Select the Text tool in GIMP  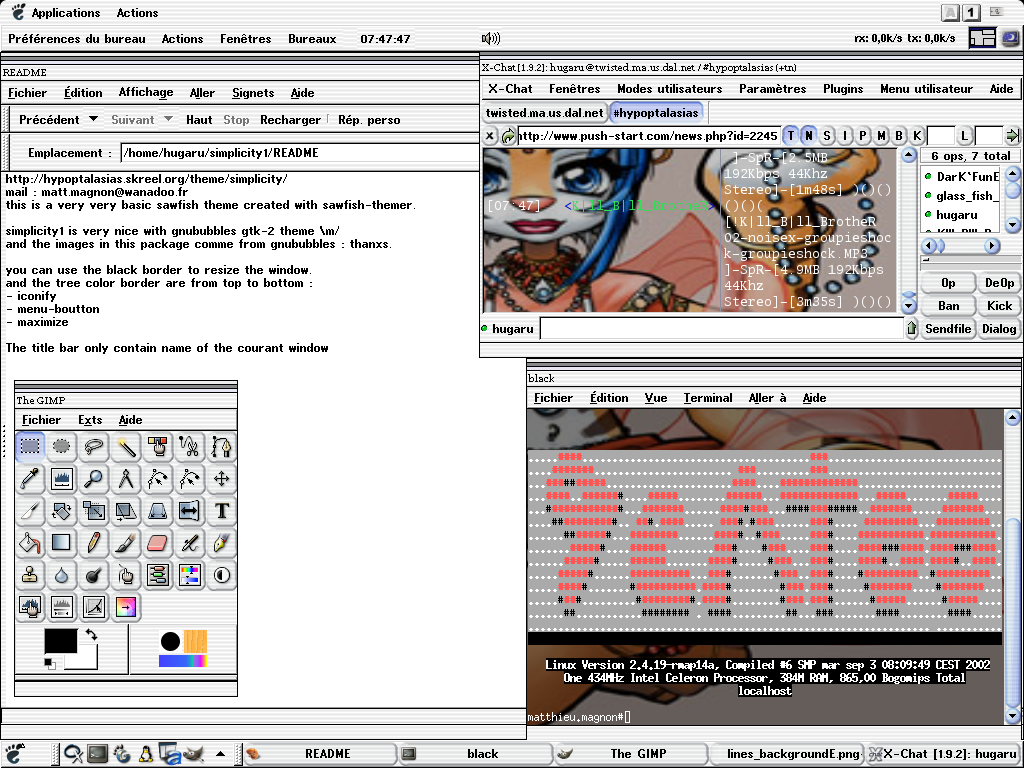tap(221, 511)
